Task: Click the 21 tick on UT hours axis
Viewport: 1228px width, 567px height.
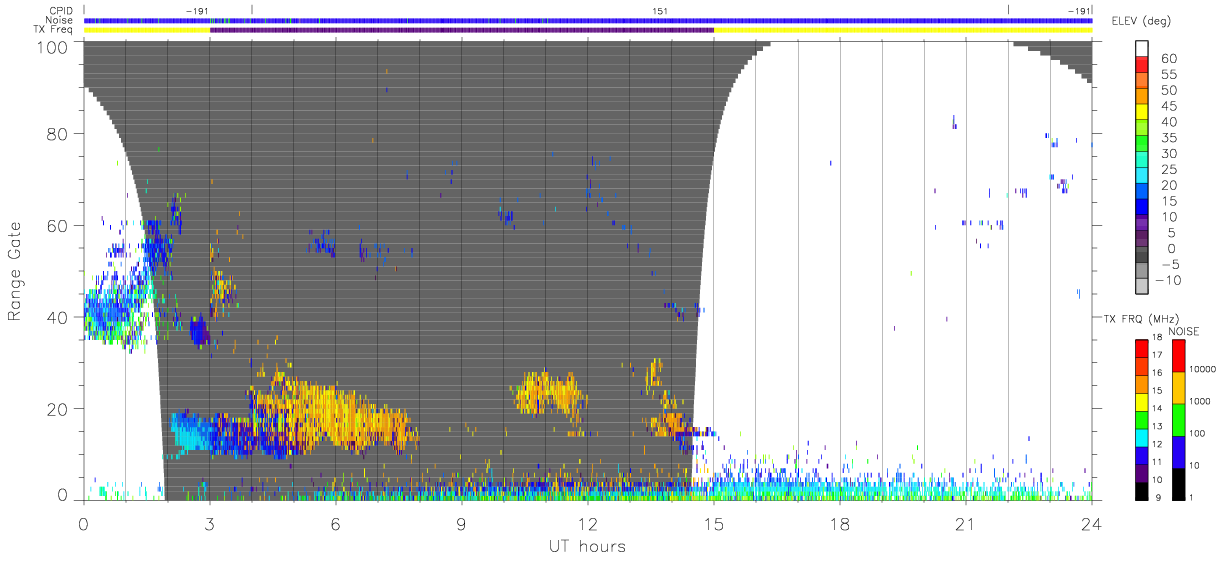Action: pos(965,523)
